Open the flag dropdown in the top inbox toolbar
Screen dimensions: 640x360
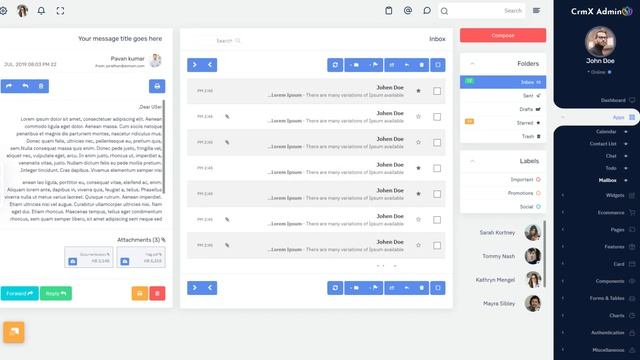373,65
